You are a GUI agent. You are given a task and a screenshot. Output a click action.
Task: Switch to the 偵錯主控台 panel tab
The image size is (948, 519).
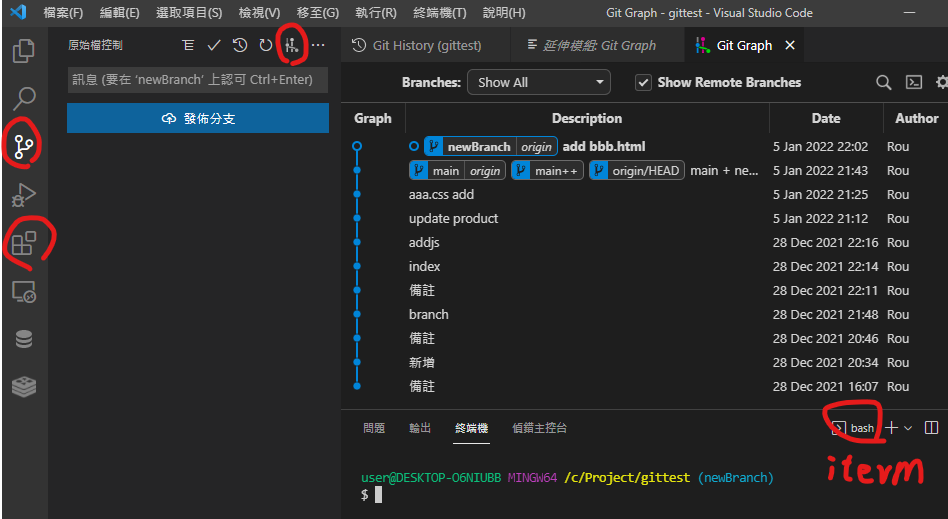[539, 428]
